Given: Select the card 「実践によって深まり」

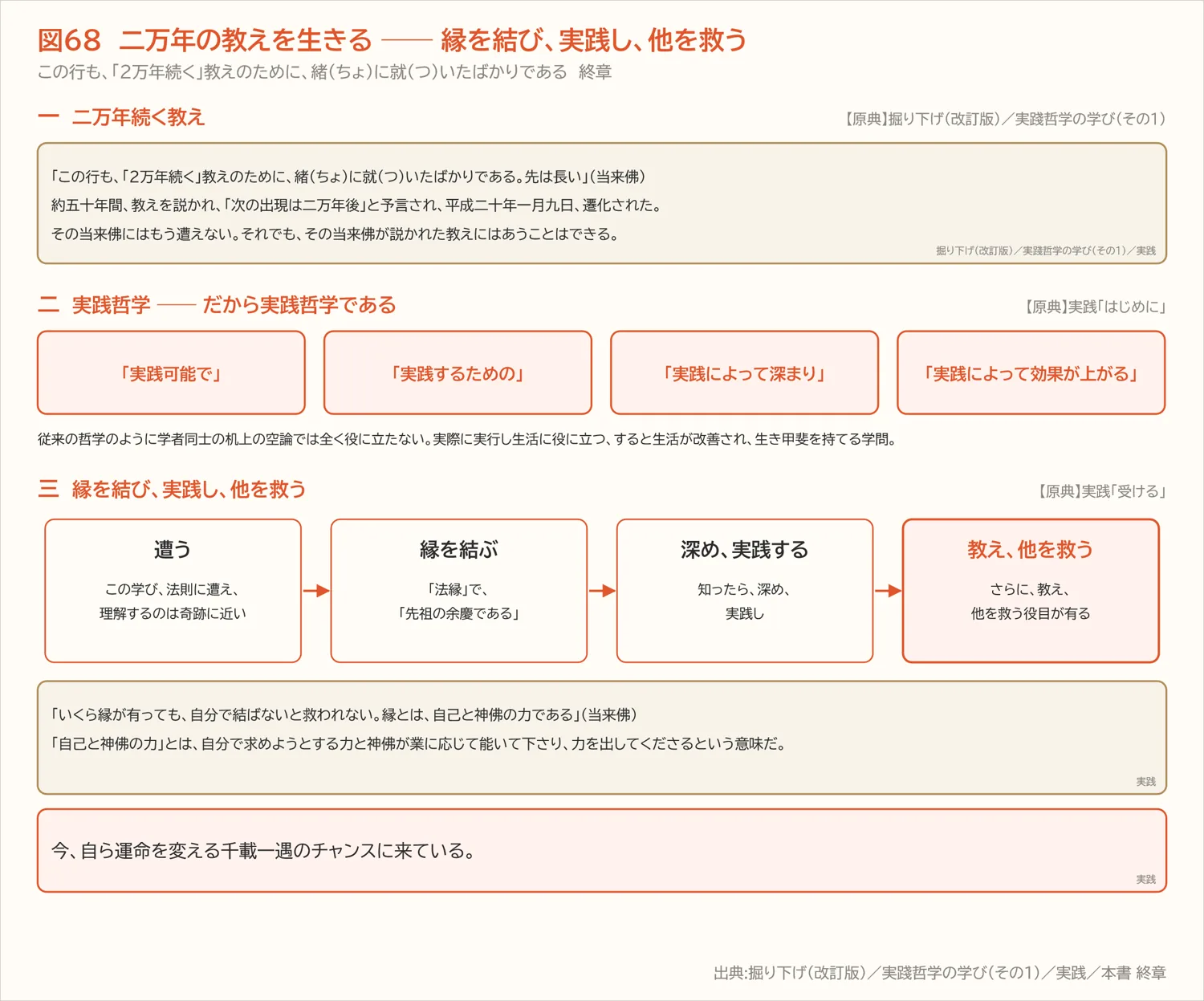Looking at the screenshot, I should (744, 372).
